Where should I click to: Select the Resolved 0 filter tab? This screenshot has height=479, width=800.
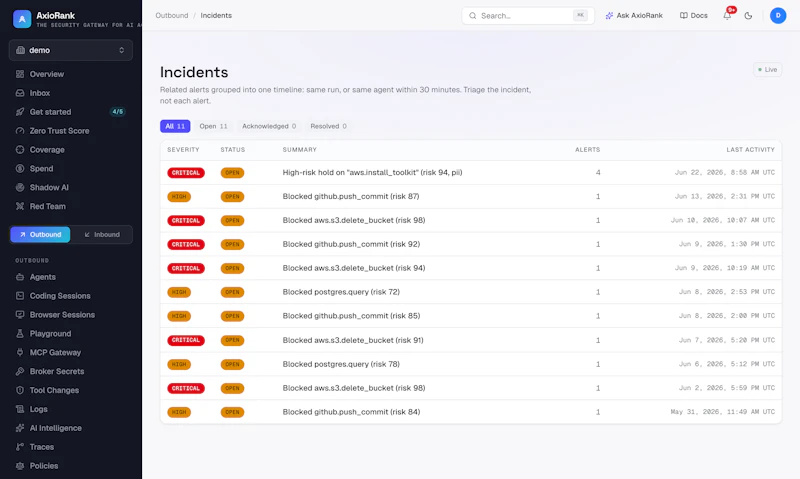pos(328,126)
